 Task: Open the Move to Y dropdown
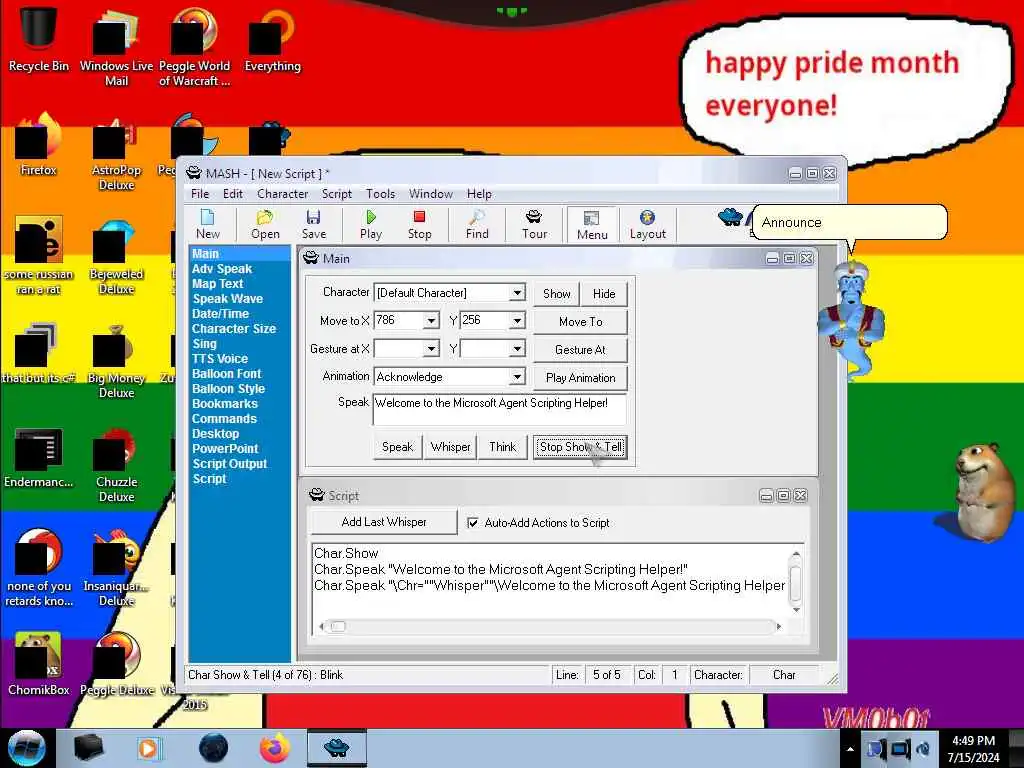[517, 321]
